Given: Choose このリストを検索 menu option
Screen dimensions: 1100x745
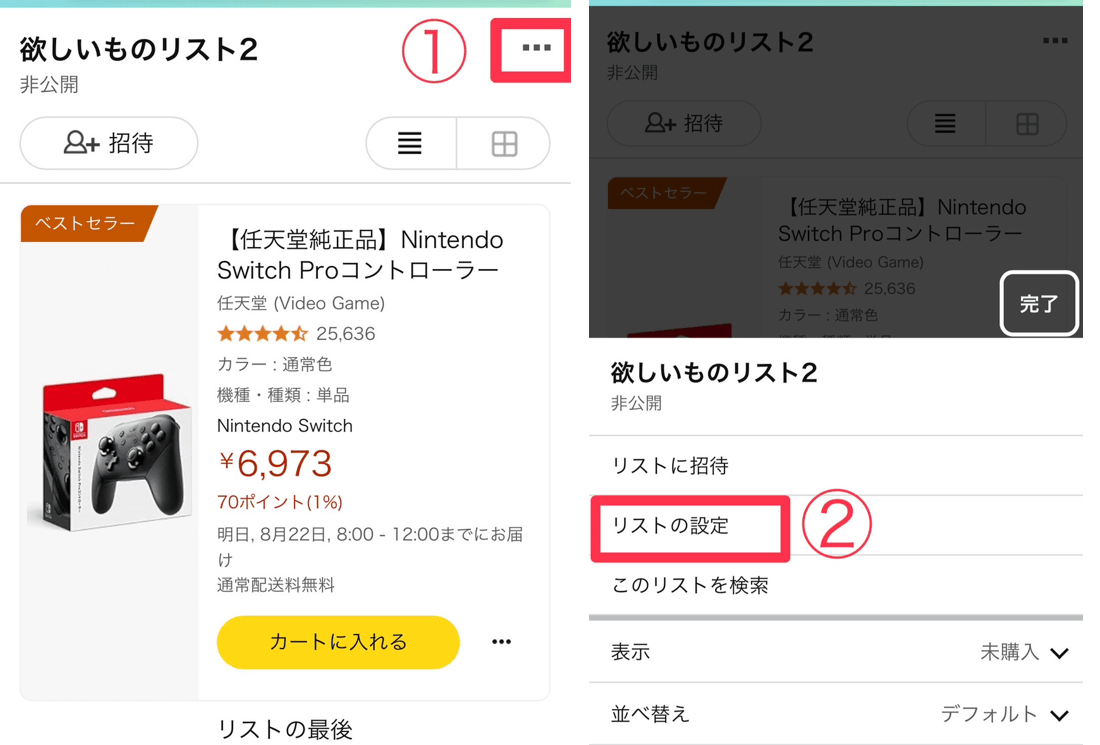Looking at the screenshot, I should click(690, 586).
